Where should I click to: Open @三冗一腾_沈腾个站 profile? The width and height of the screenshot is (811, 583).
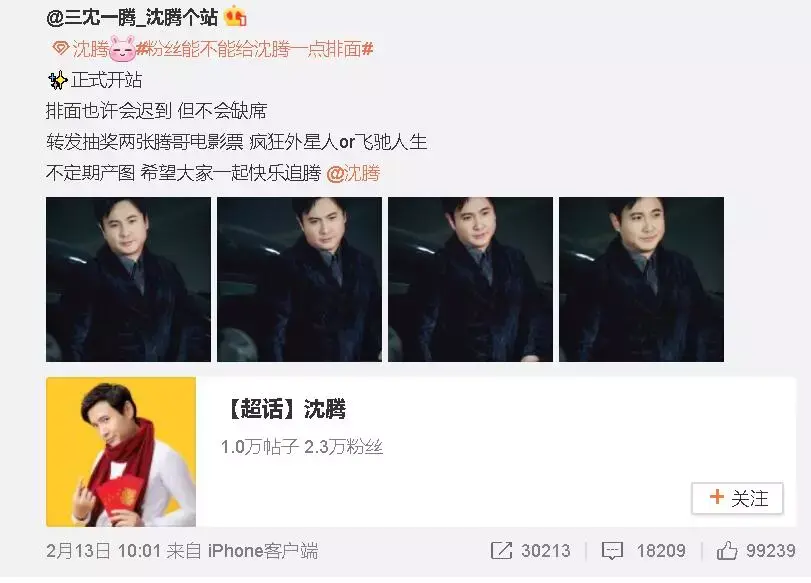point(132,18)
